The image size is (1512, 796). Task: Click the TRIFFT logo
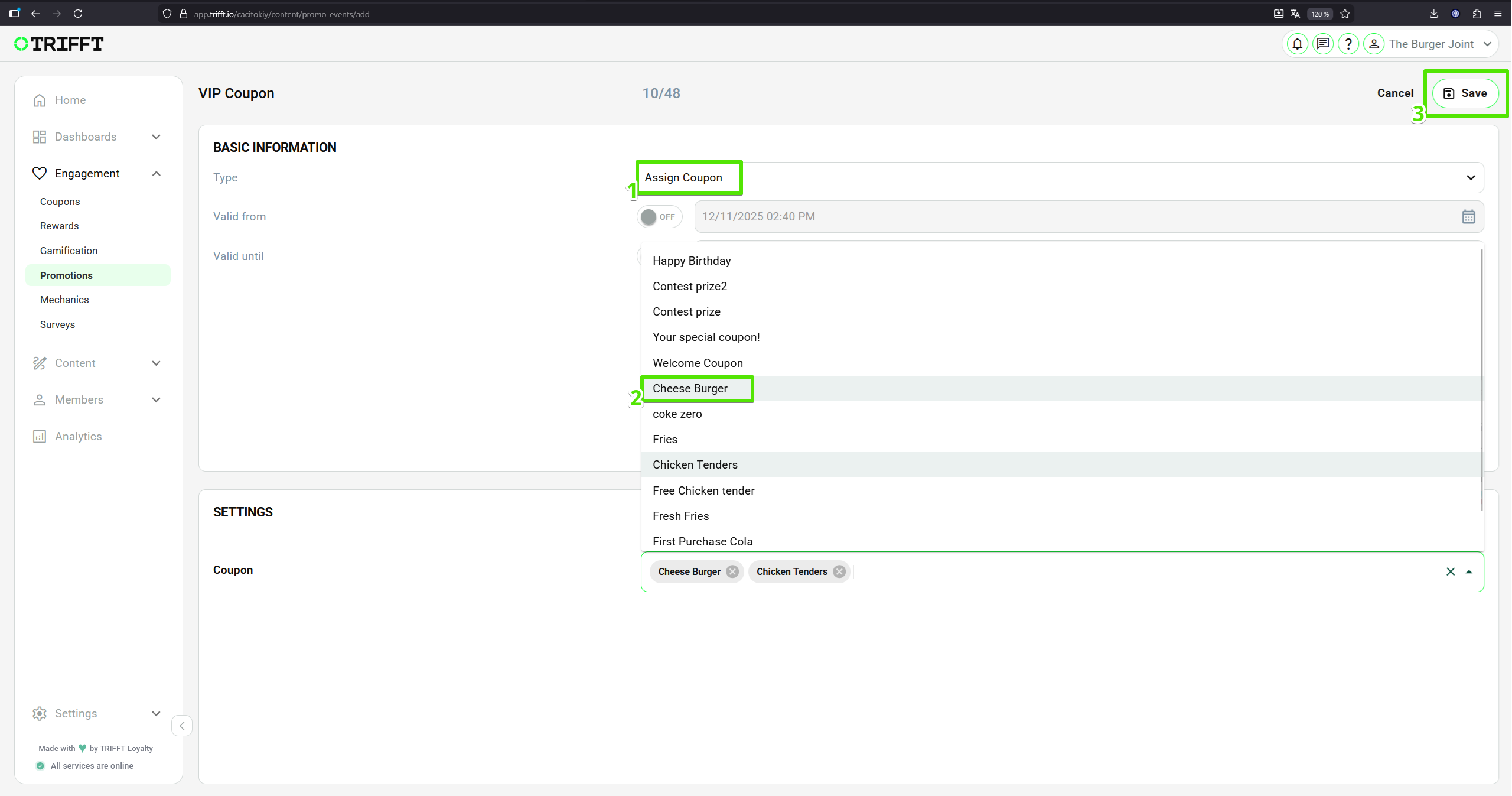59,44
